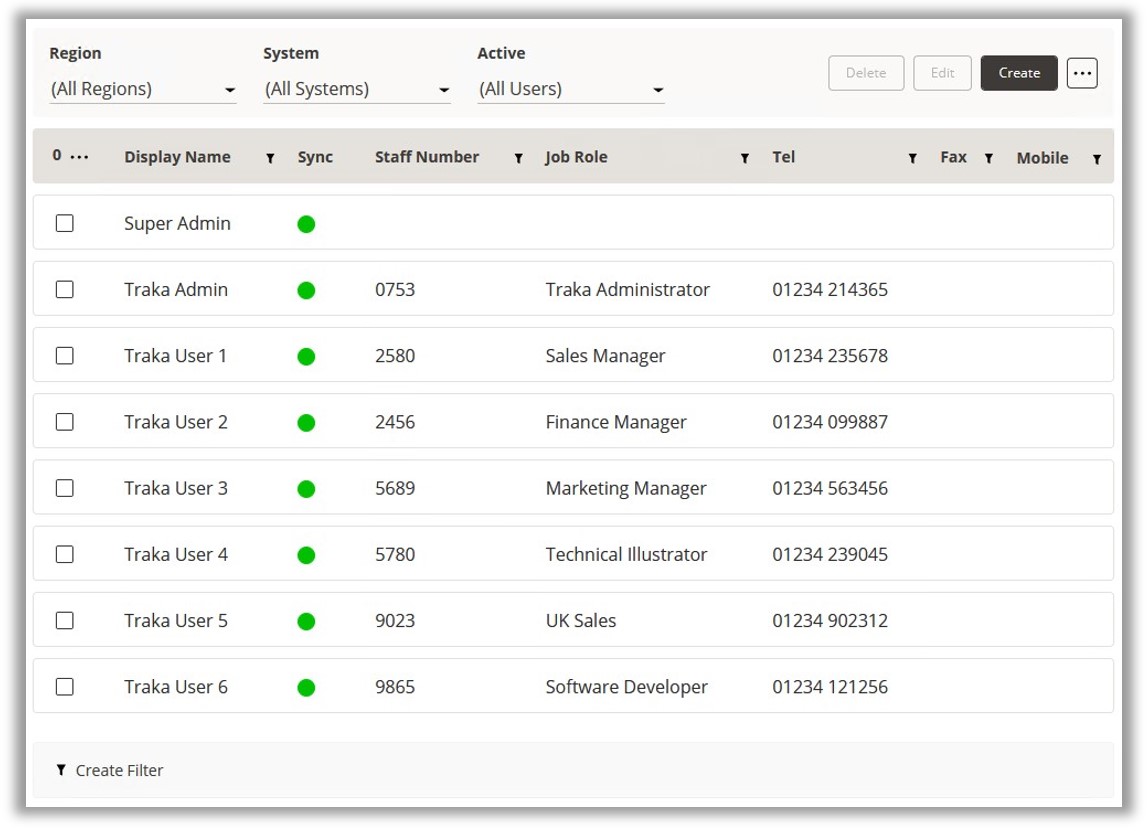
Task: Open the Fax column filter icon
Action: coord(988,158)
